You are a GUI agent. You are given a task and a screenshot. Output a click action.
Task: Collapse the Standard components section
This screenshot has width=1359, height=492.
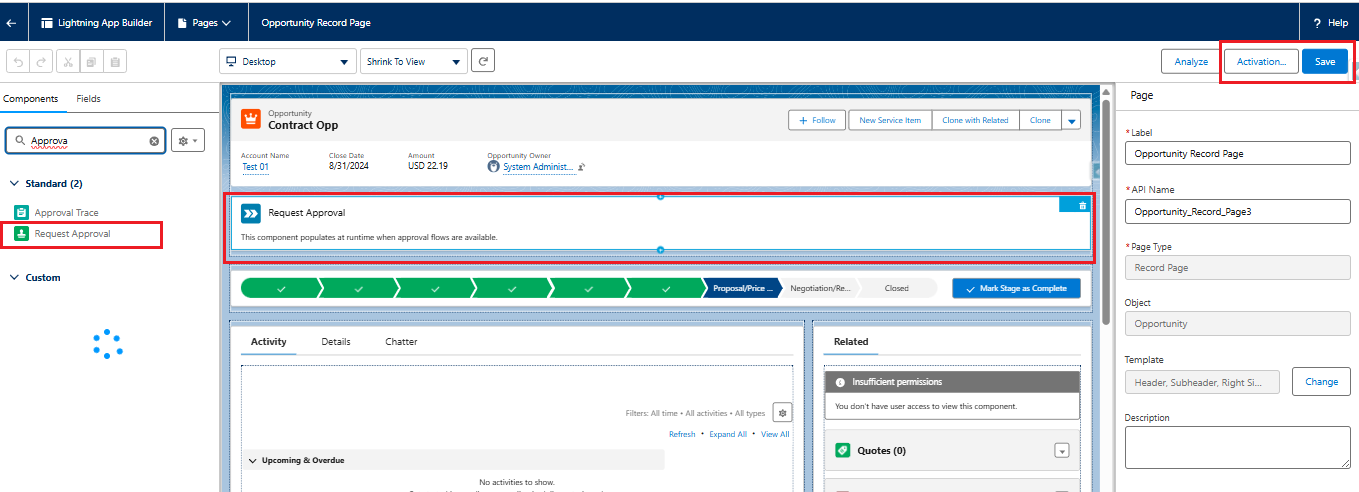tap(15, 184)
